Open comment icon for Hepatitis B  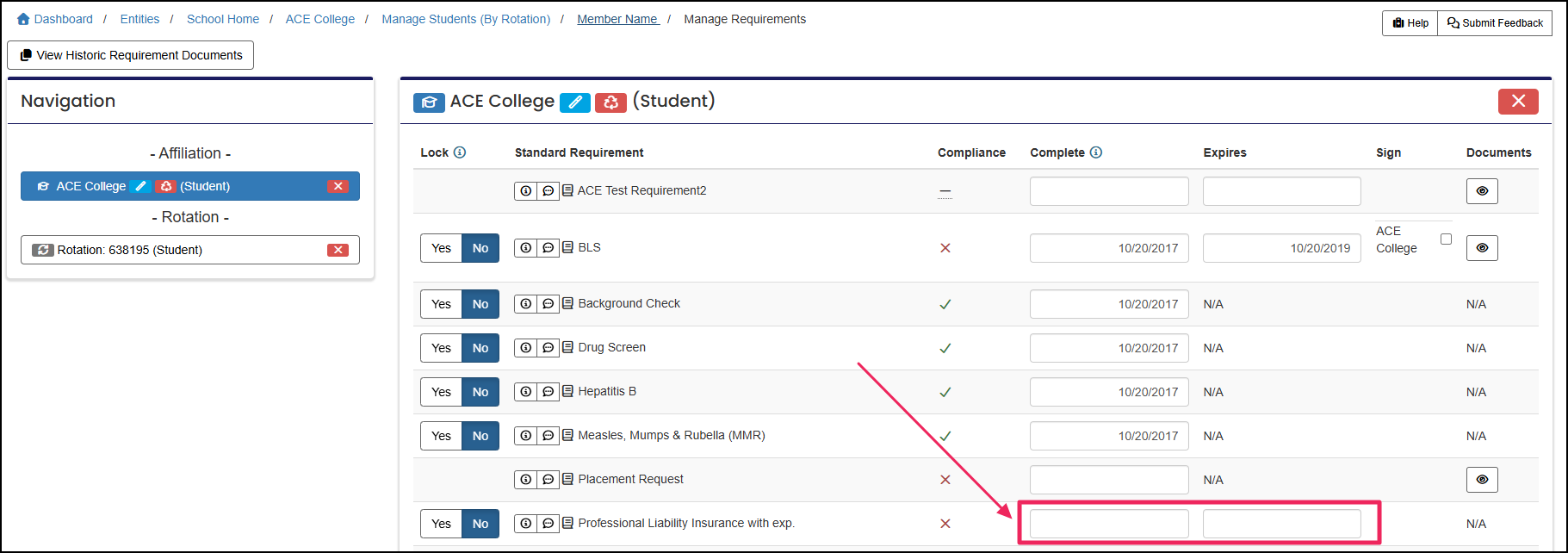tap(548, 392)
